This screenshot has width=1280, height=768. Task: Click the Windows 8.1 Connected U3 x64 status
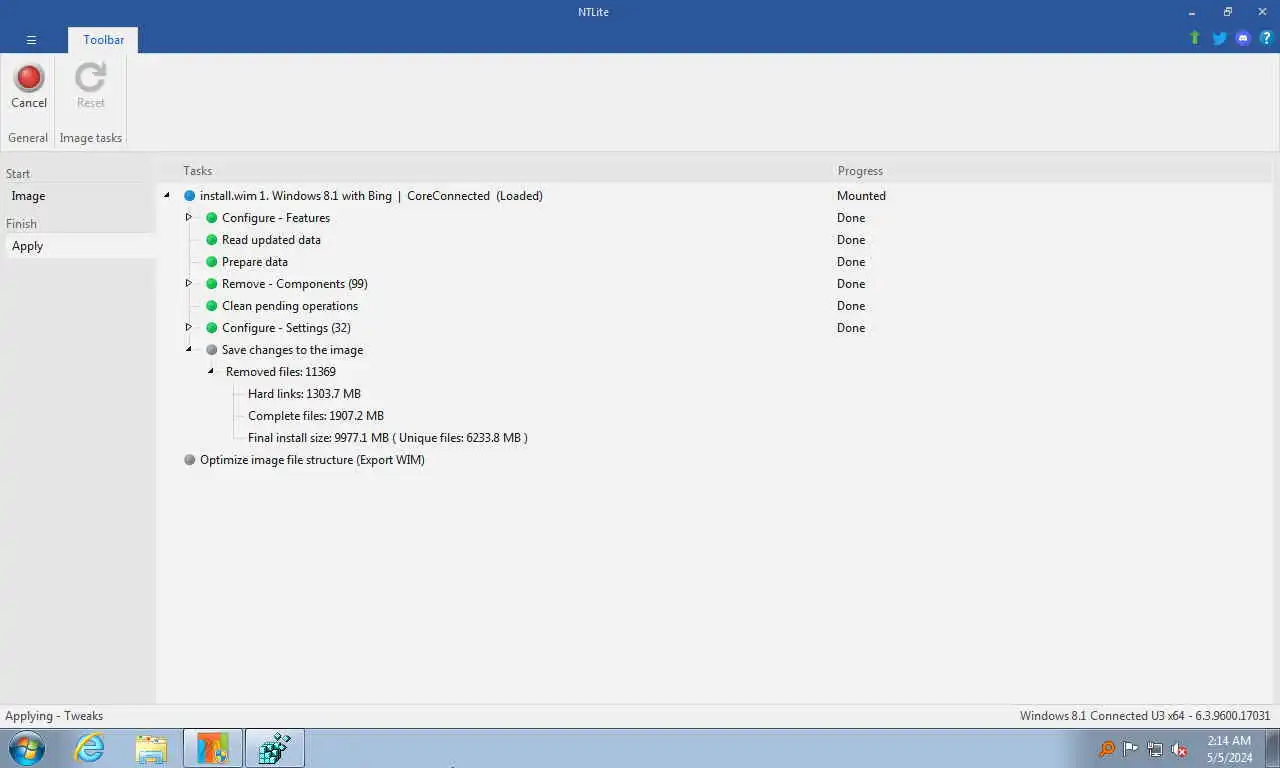pos(1145,716)
